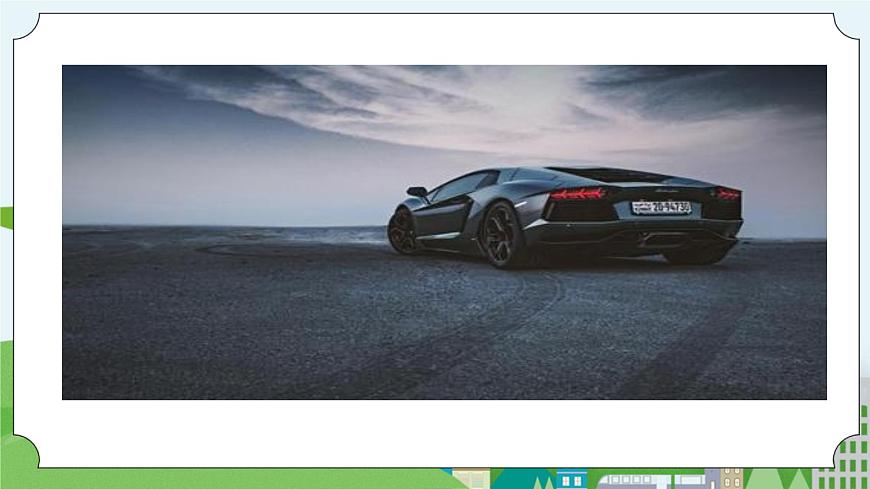Click the license plate on the car

point(661,208)
